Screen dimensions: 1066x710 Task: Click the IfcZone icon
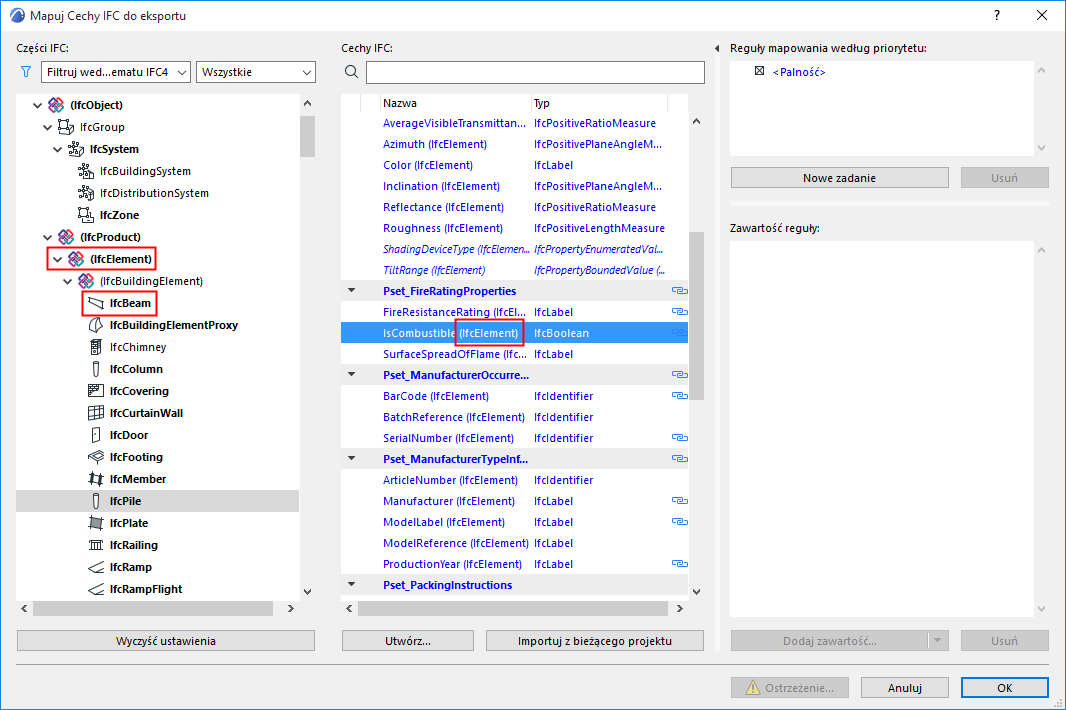pos(86,215)
